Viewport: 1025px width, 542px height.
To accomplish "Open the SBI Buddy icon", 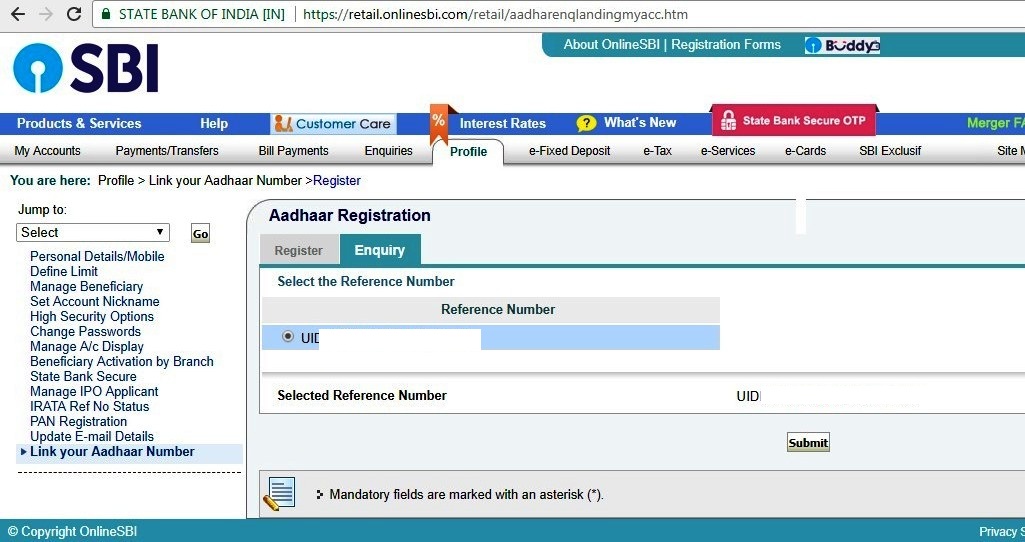I will pos(842,45).
